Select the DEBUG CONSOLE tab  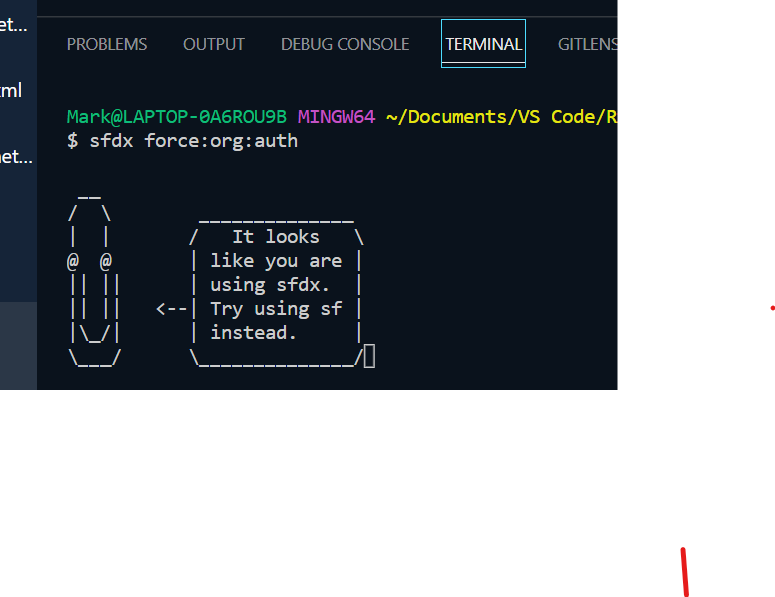tap(345, 44)
